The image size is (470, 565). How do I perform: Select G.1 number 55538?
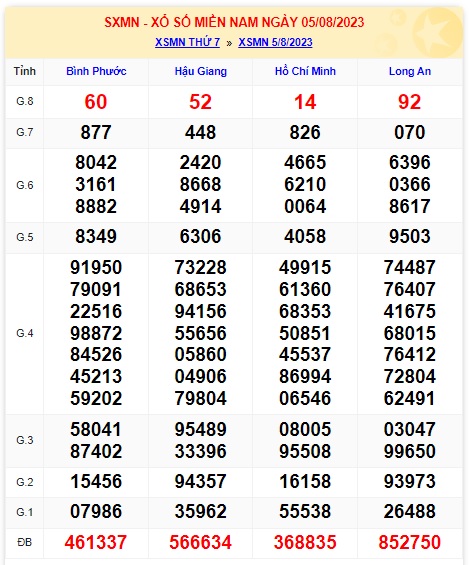coord(305,512)
